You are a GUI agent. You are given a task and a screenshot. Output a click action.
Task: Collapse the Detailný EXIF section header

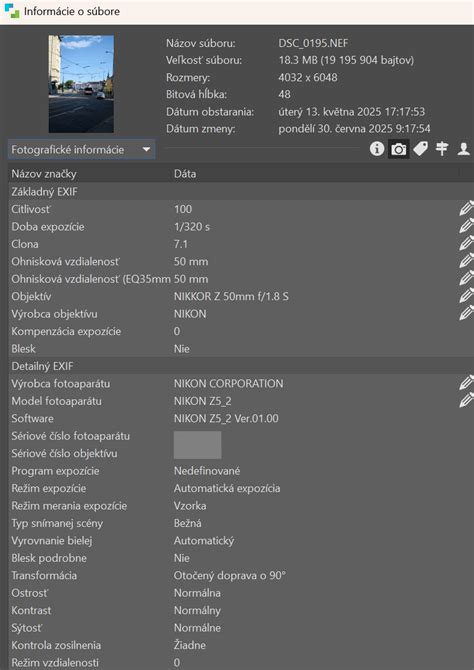tap(241, 366)
